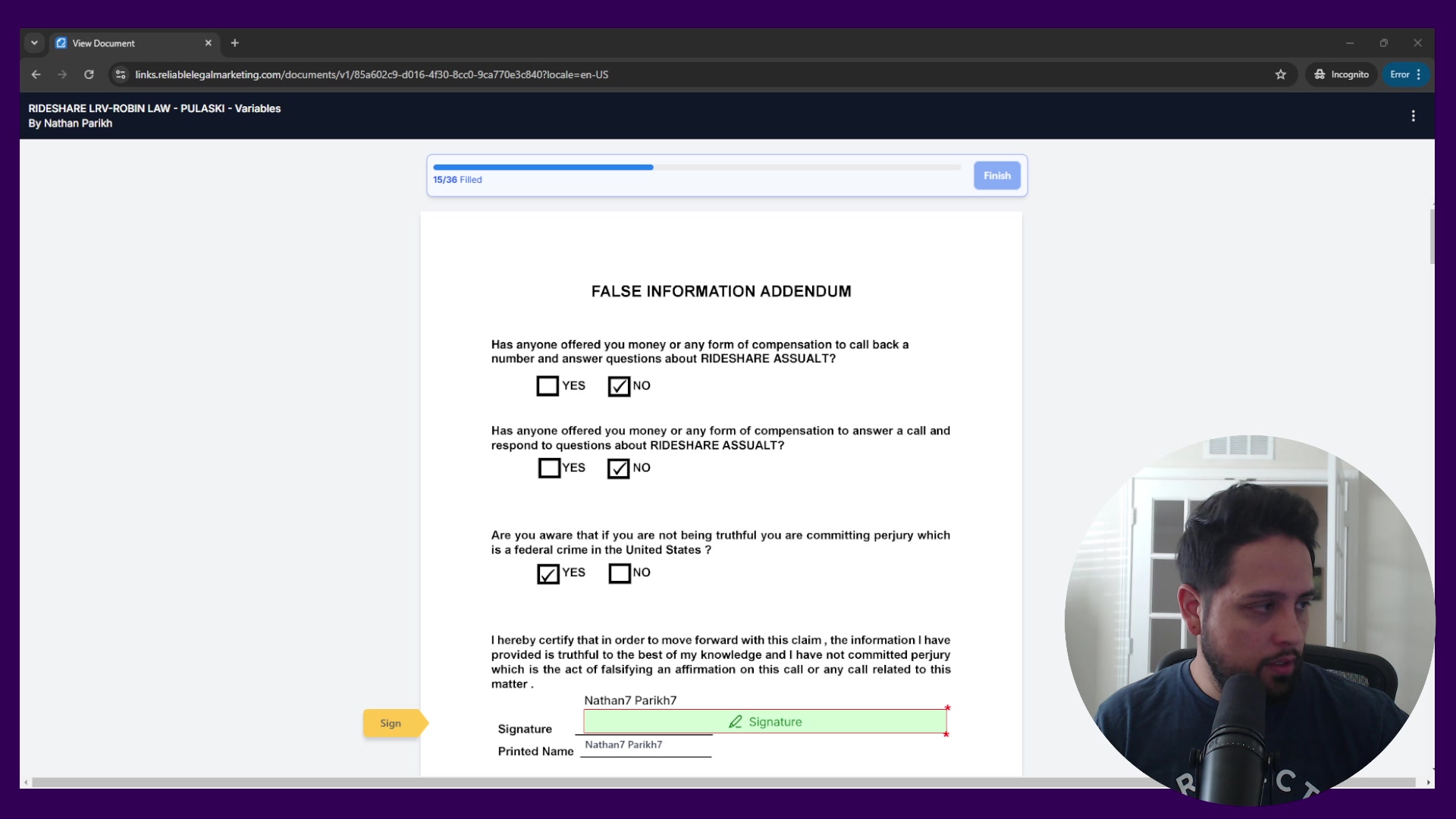
Task: Click the site information icon in address bar
Action: (120, 74)
